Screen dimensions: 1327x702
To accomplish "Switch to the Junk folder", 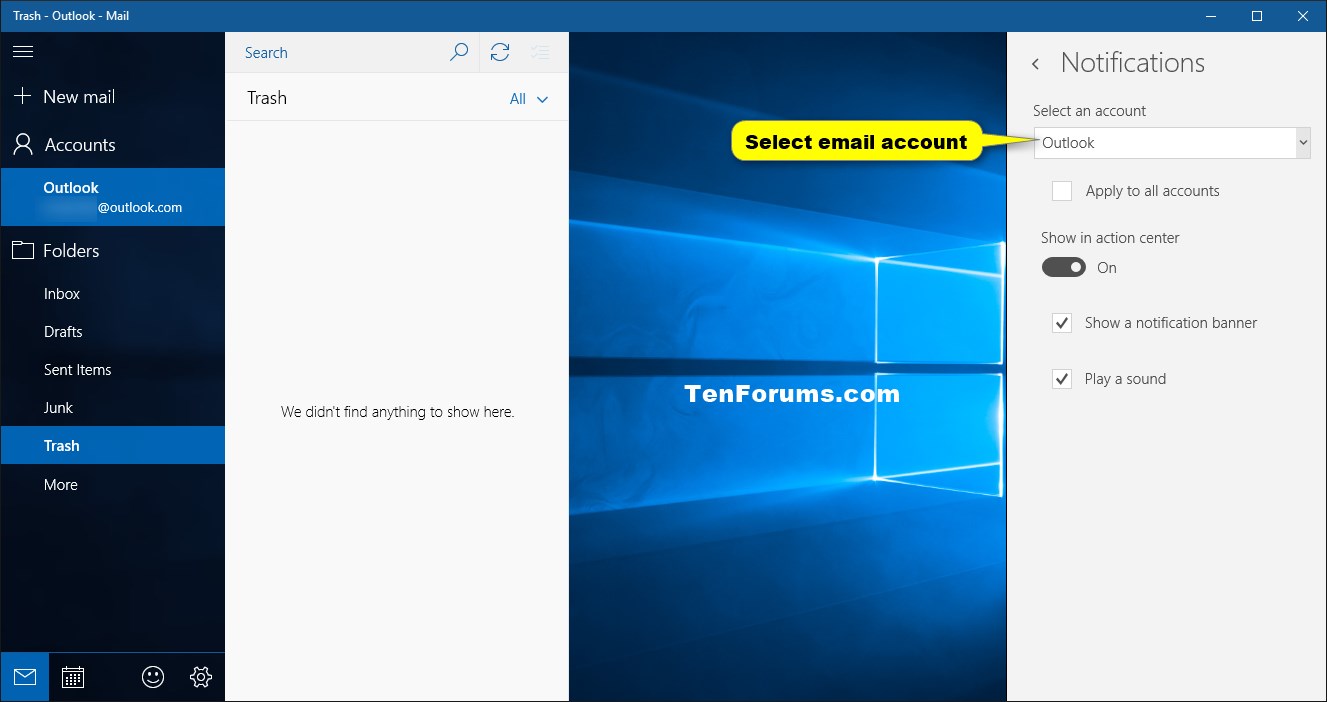I will click(58, 407).
